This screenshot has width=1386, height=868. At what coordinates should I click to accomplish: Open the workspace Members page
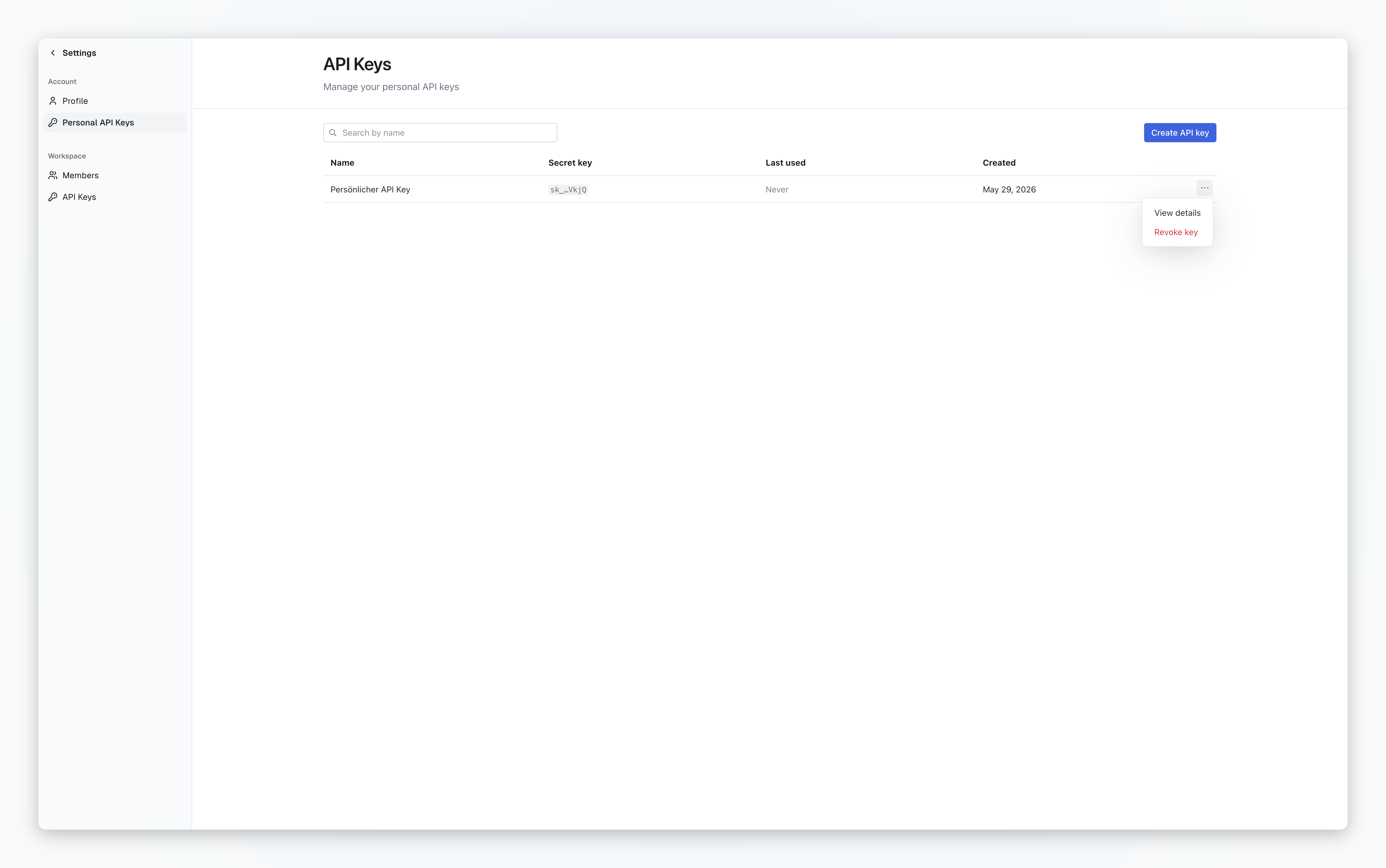[115, 176]
